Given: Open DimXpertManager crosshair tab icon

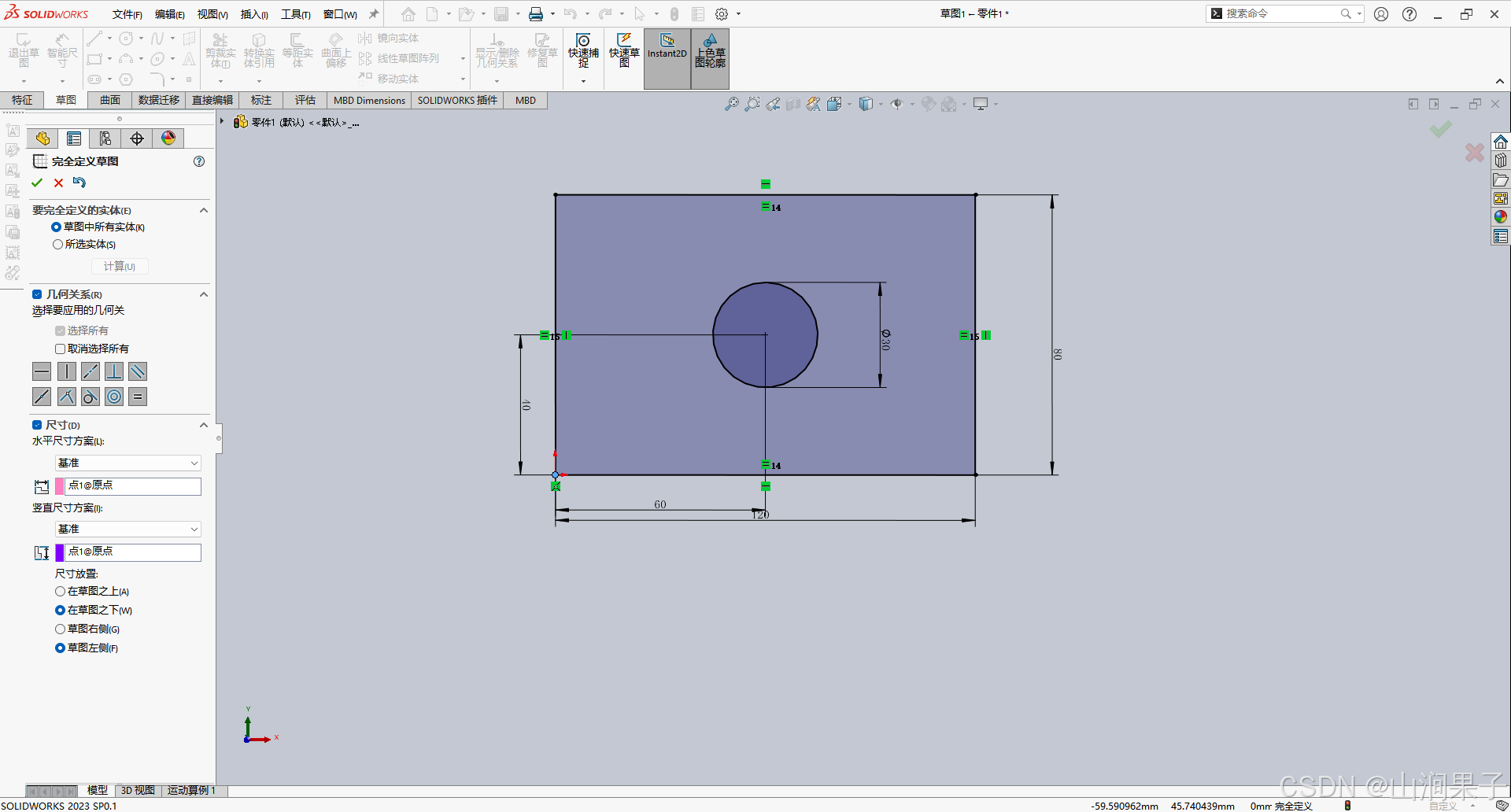Looking at the screenshot, I should click(137, 138).
